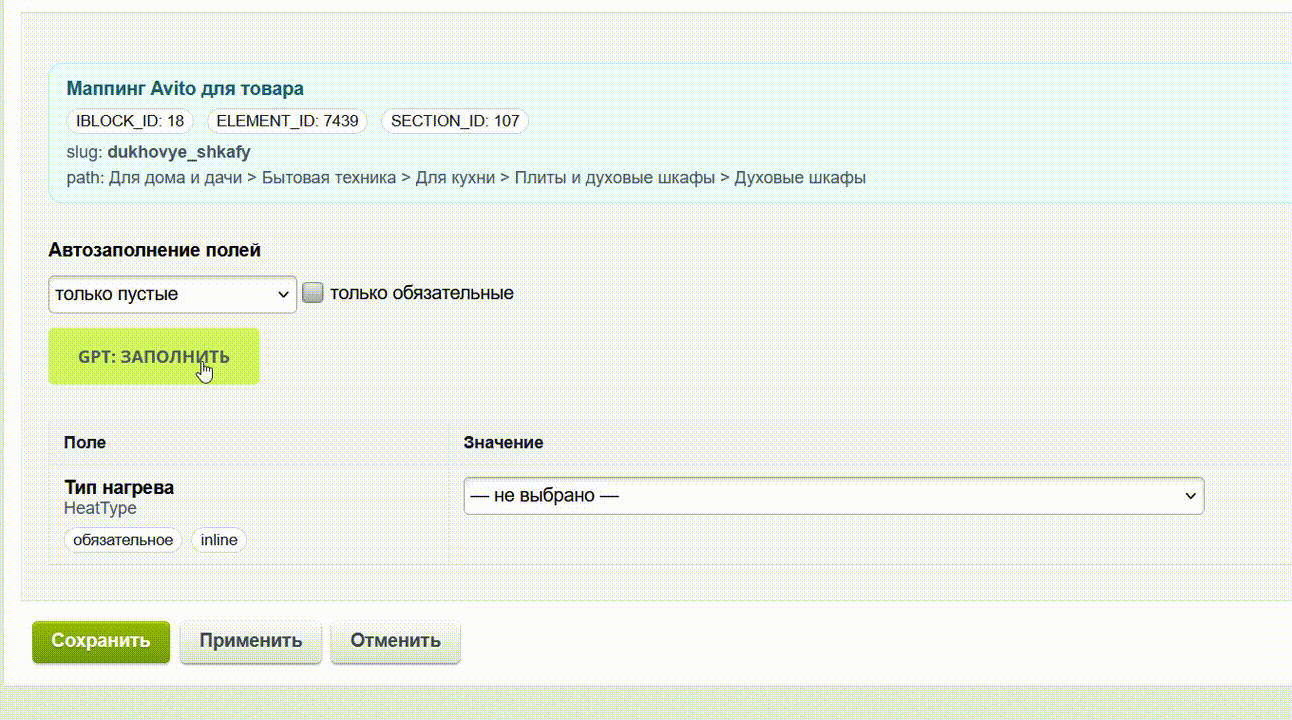Click the ELEMENT_ID: 7439 badge
This screenshot has height=720, width=1292.
pos(287,121)
